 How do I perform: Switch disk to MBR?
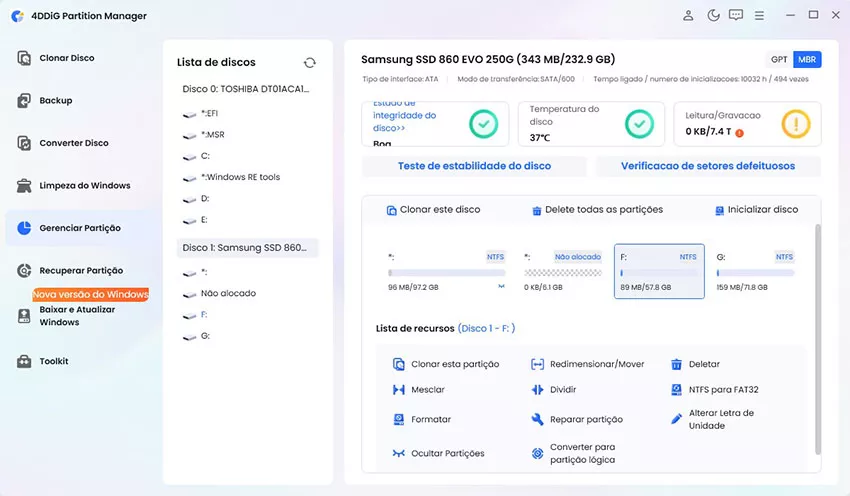click(x=807, y=60)
